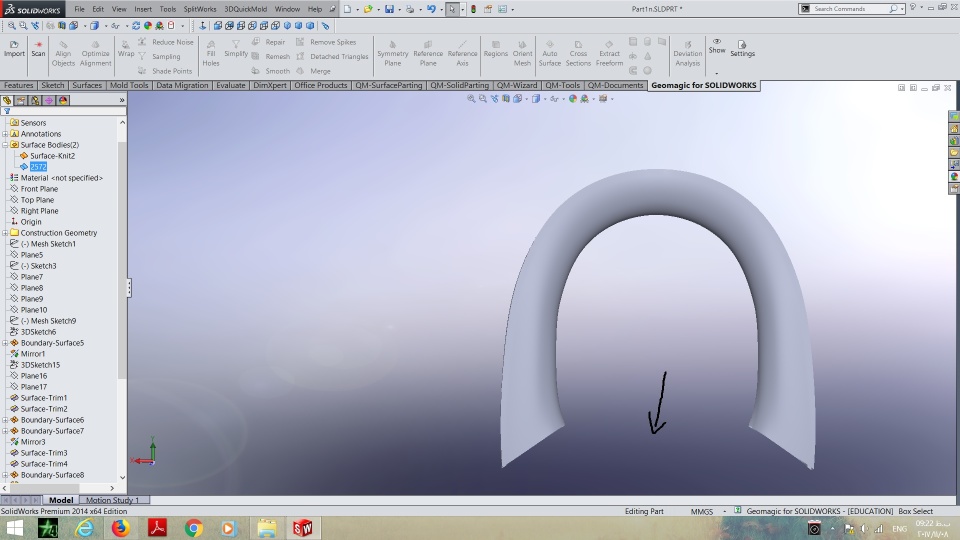Screen dimensions: 960x540
Task: Click the Show eye icon in ribbon
Action: pos(716,41)
